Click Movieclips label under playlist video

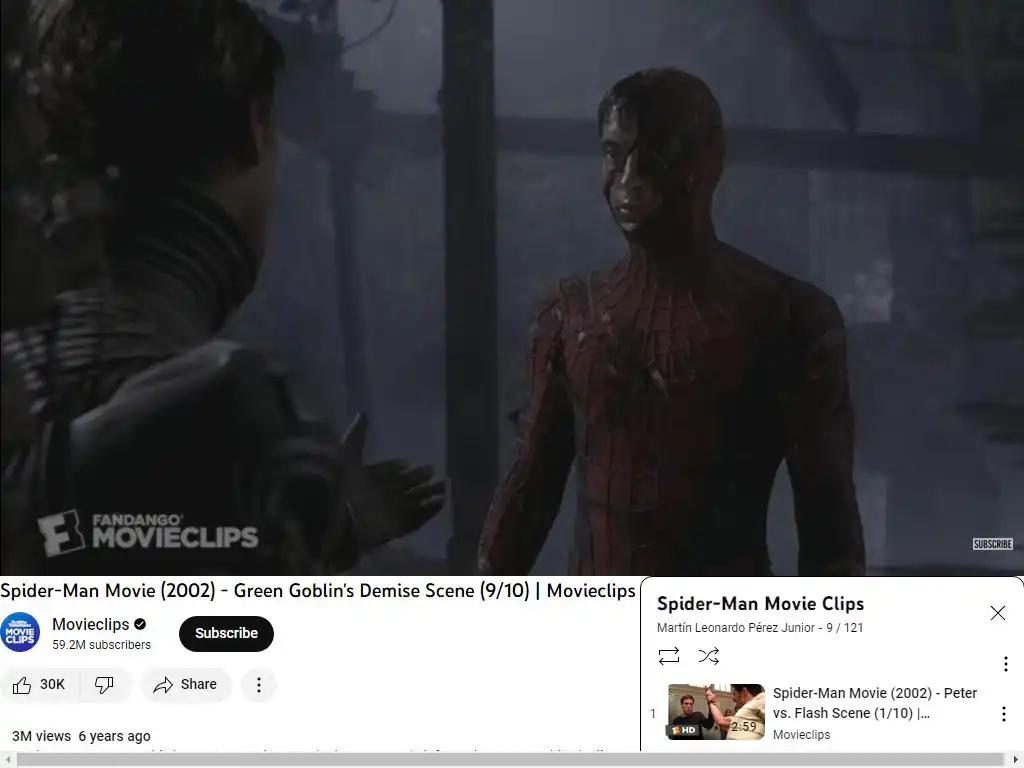click(x=801, y=735)
